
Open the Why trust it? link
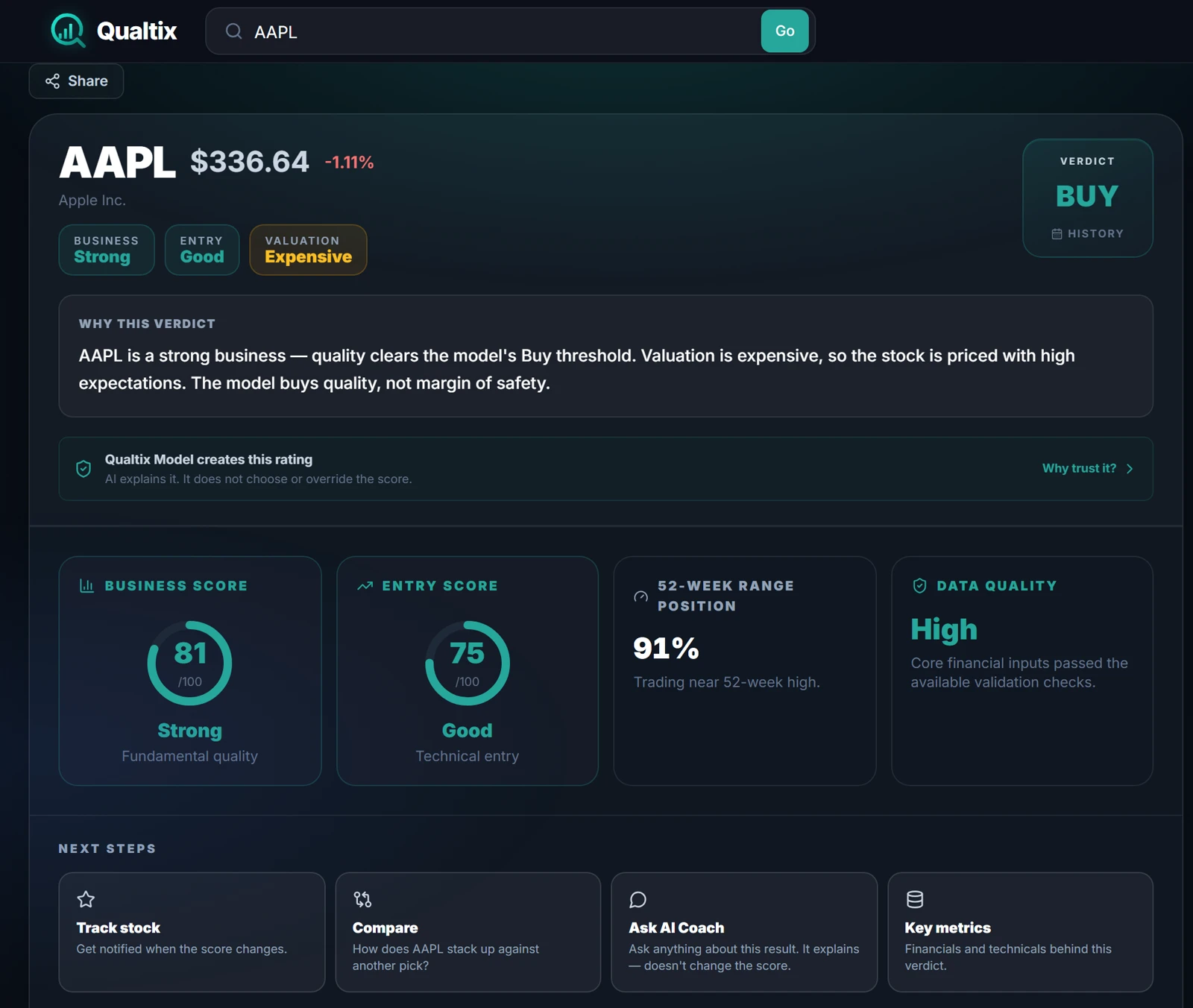[x=1088, y=469]
